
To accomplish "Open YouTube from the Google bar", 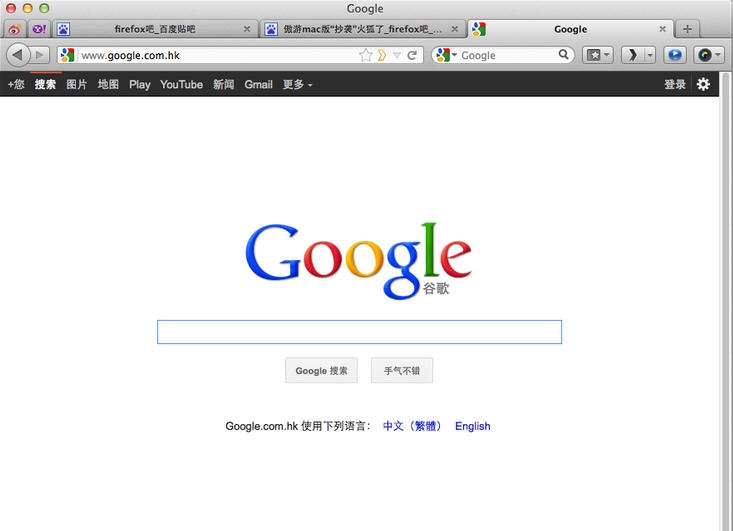I will coord(181,84).
